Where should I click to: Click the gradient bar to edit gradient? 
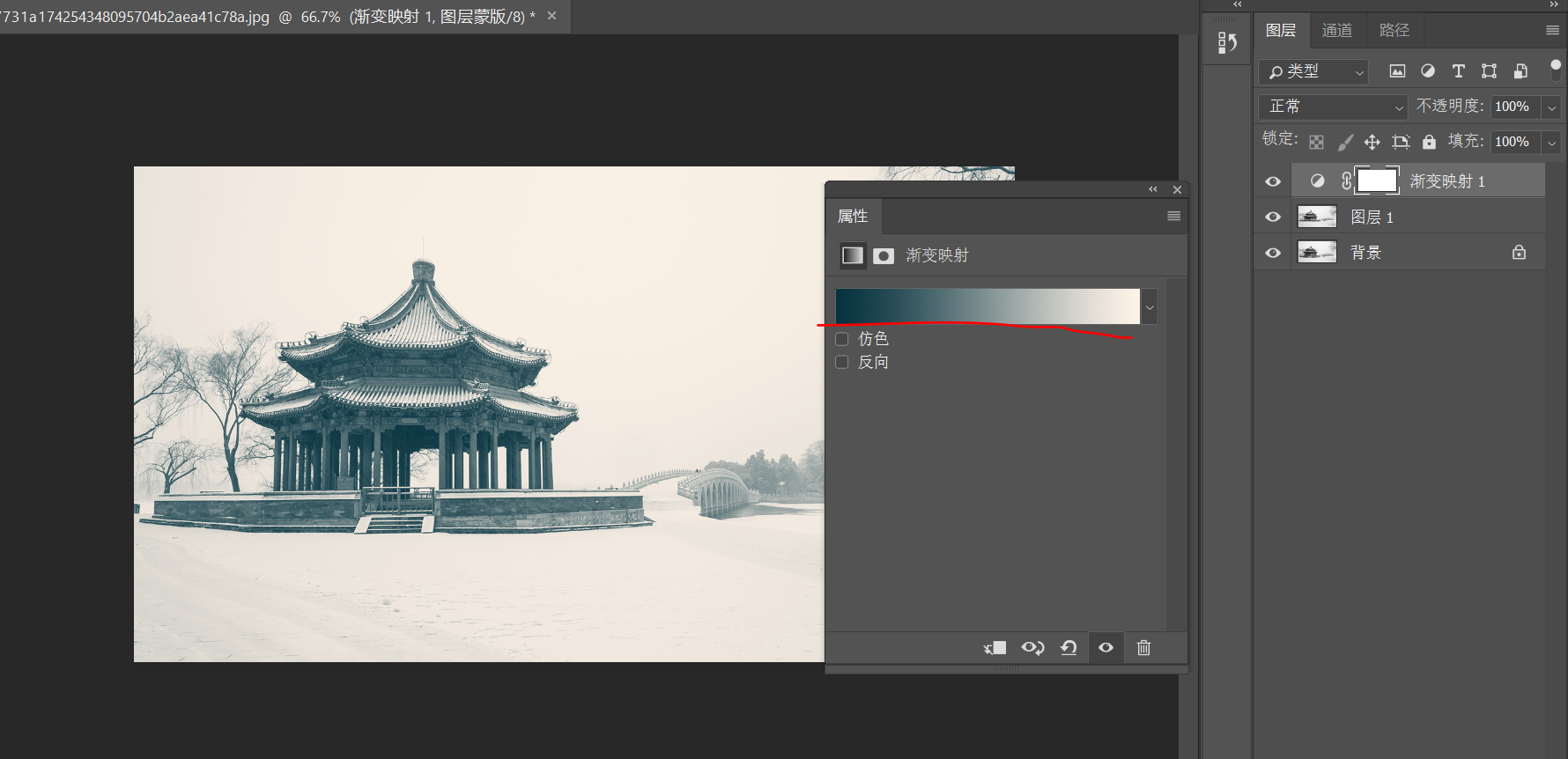tap(987, 306)
